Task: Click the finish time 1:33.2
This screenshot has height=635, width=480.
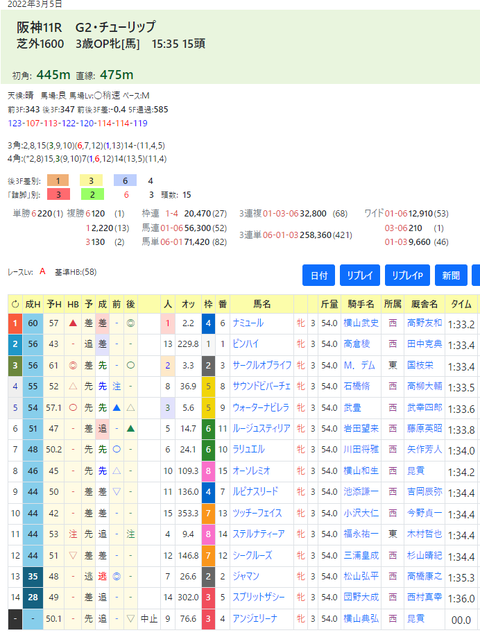Action: (461, 324)
